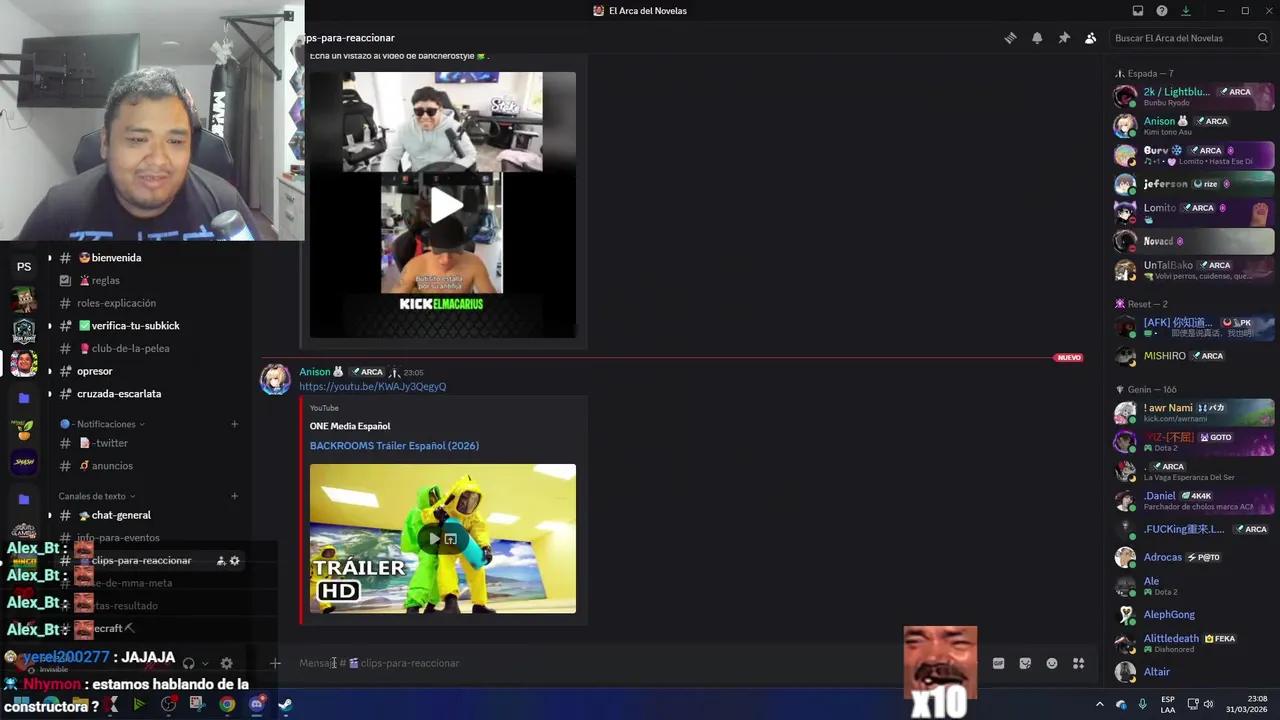Open member jeferson in the list
This screenshot has width=1280, height=720.
click(x=1194, y=184)
